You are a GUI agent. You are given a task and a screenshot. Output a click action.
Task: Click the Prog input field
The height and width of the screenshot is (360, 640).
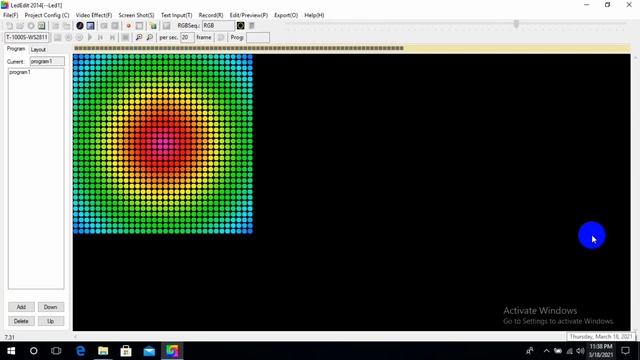point(258,38)
